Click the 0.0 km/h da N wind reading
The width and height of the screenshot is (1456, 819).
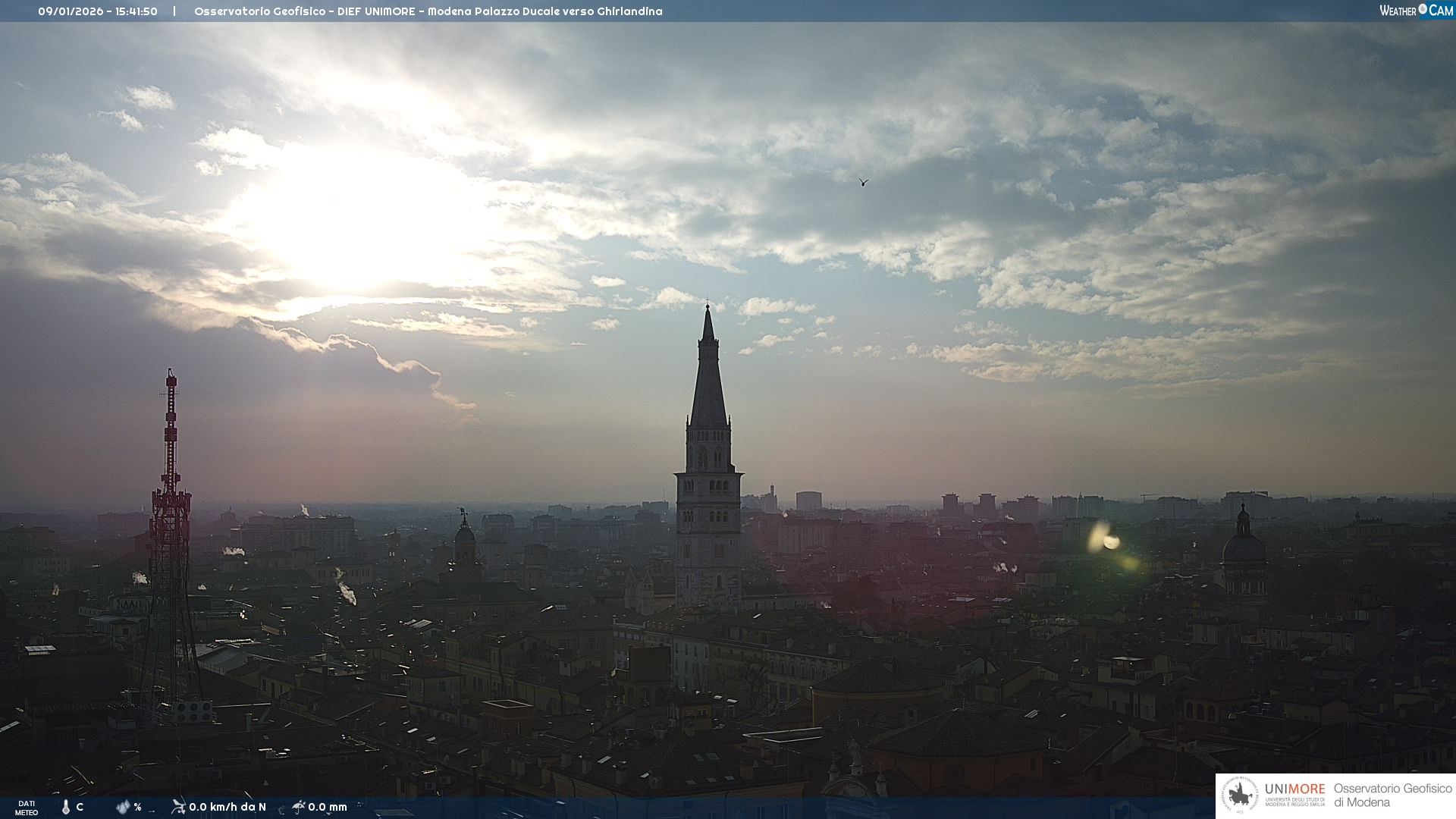click(227, 807)
